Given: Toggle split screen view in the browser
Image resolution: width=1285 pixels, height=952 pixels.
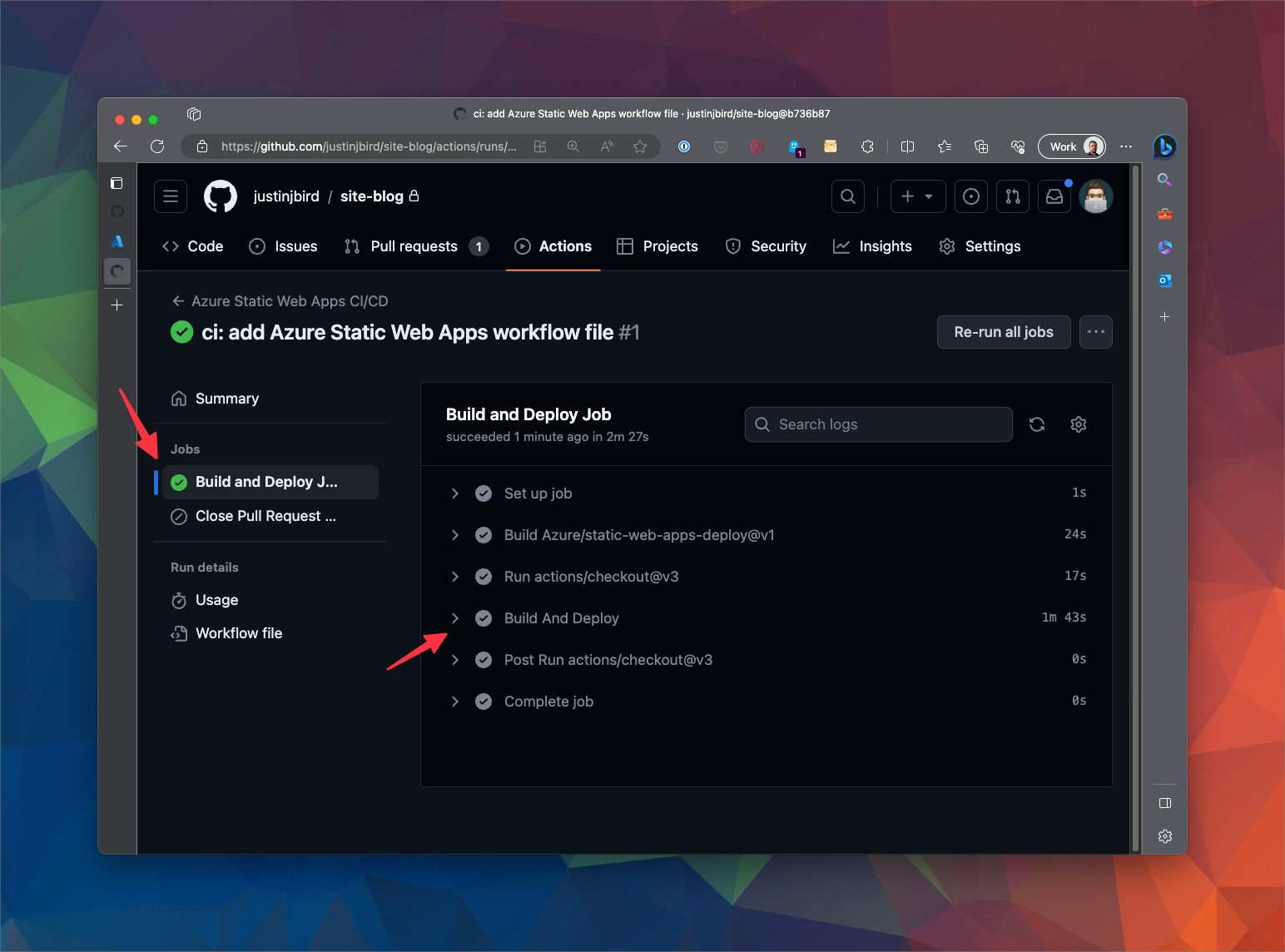Looking at the screenshot, I should click(907, 146).
